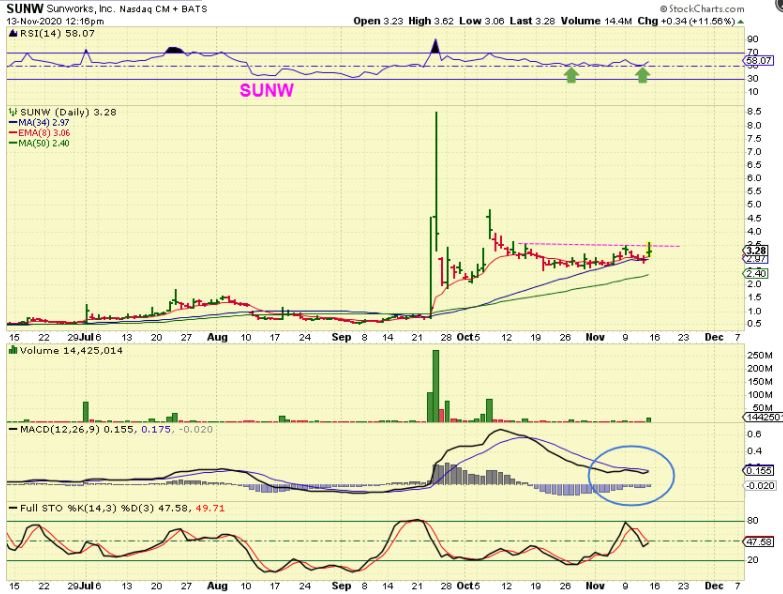783x594 pixels.
Task: Click the candlestick icon beside SUNW (Daily)
Action: click(13, 112)
